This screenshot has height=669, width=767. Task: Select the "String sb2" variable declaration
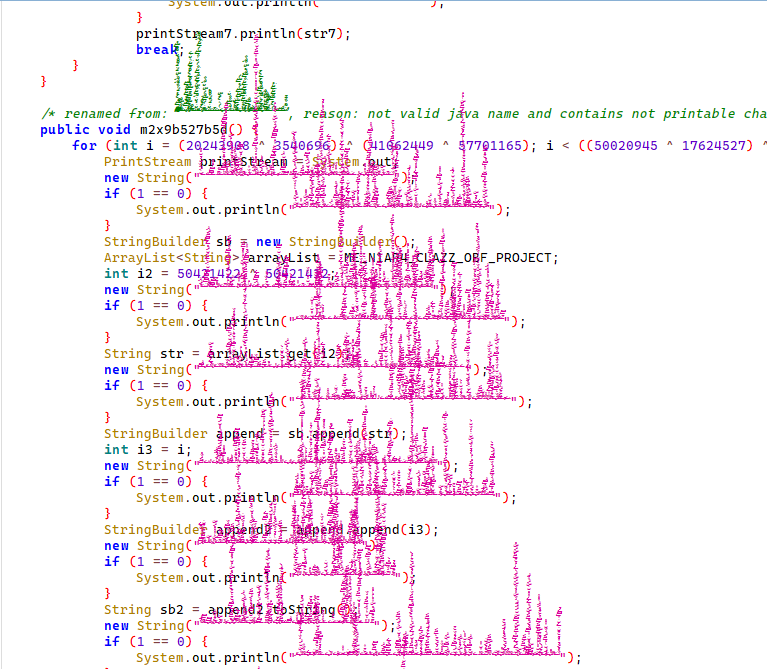[146, 609]
